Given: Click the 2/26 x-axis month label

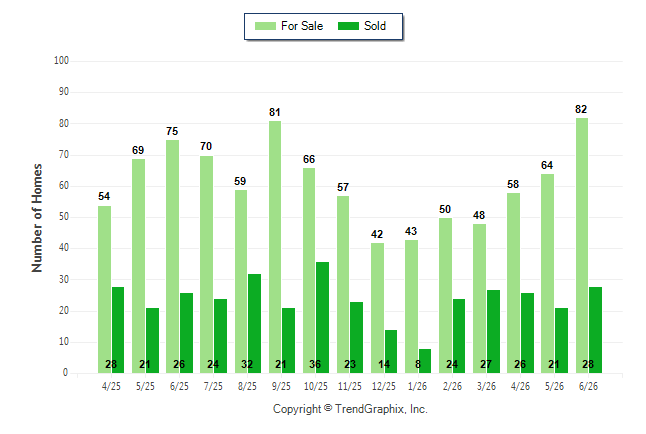Looking at the screenshot, I should click(x=452, y=386).
